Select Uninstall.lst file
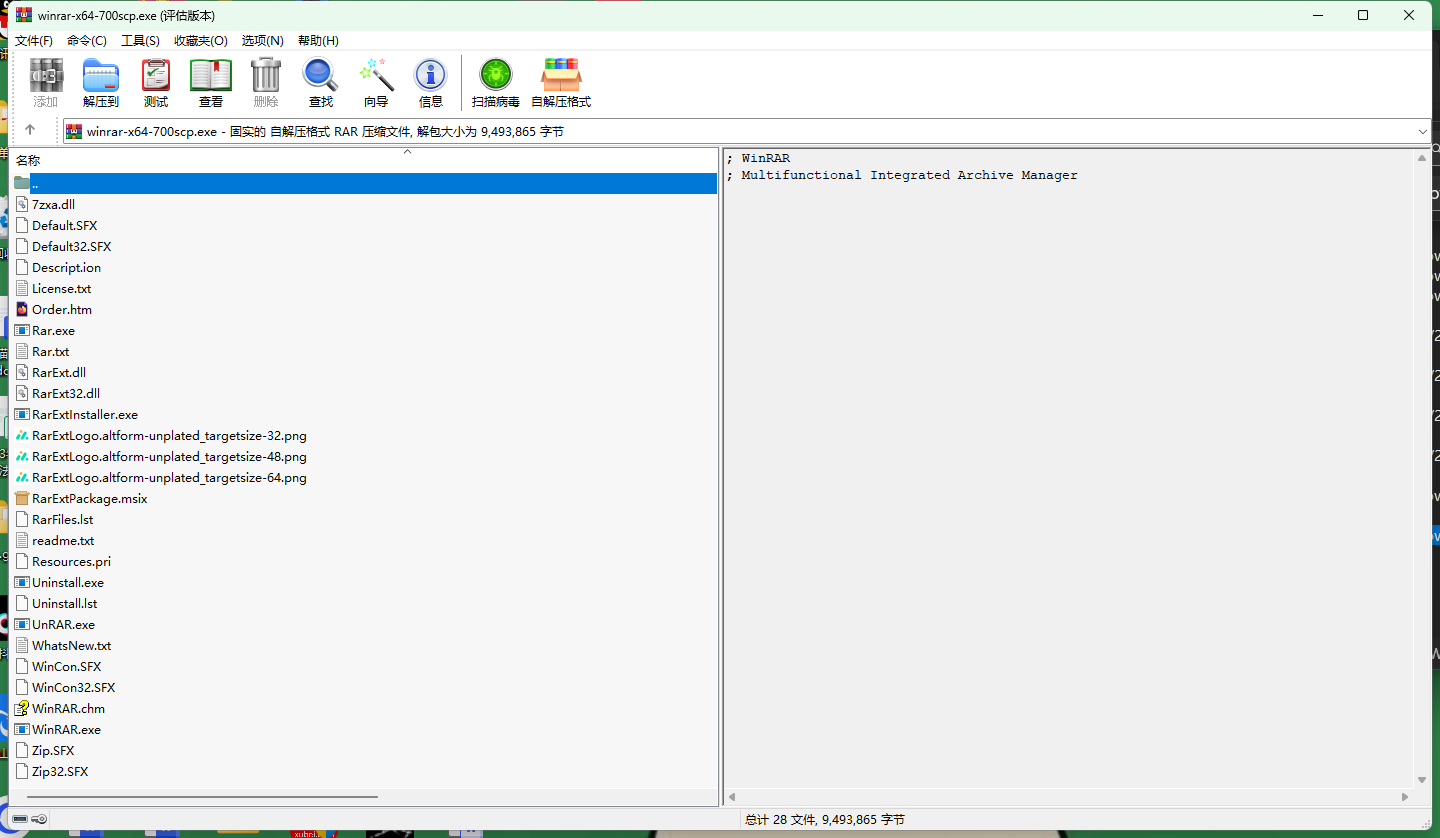1440x838 pixels. pyautogui.click(x=64, y=603)
